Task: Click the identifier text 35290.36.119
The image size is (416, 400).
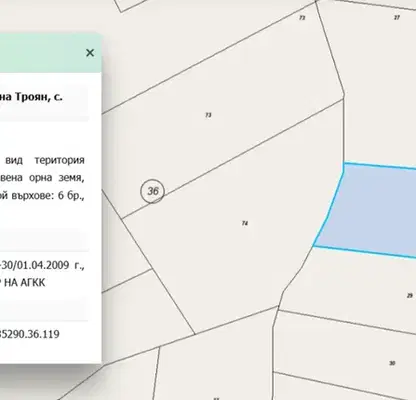Action: [30, 334]
